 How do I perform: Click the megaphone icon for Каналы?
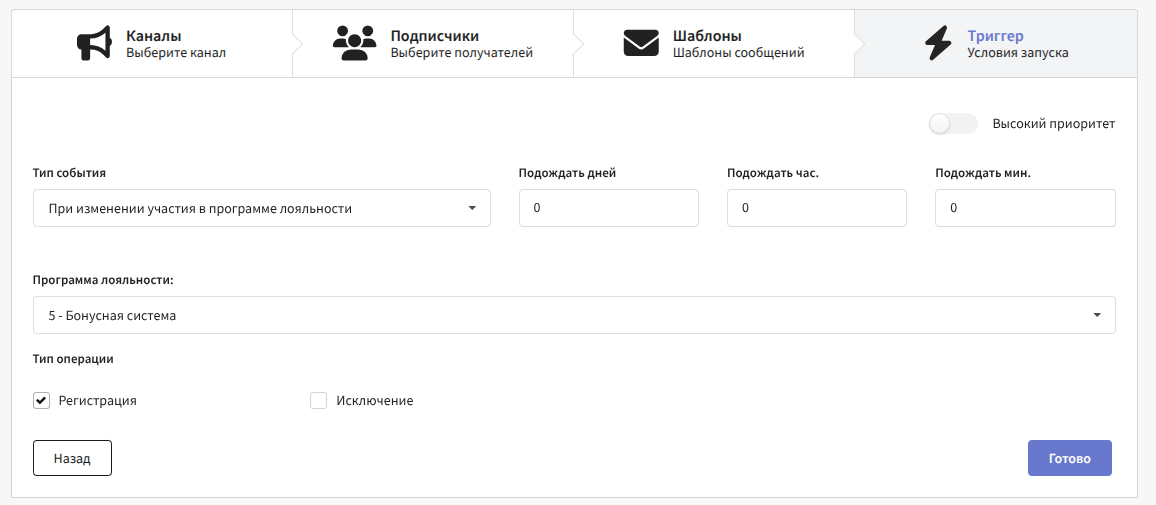click(94, 44)
